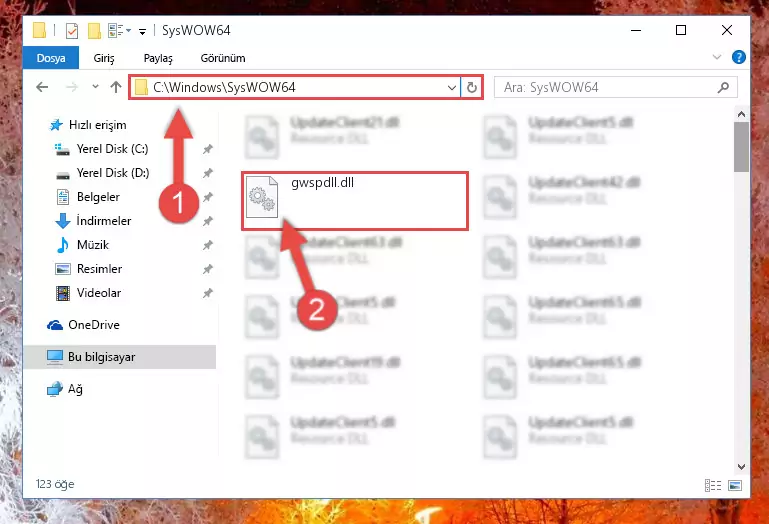Go up one folder level

pos(116,87)
